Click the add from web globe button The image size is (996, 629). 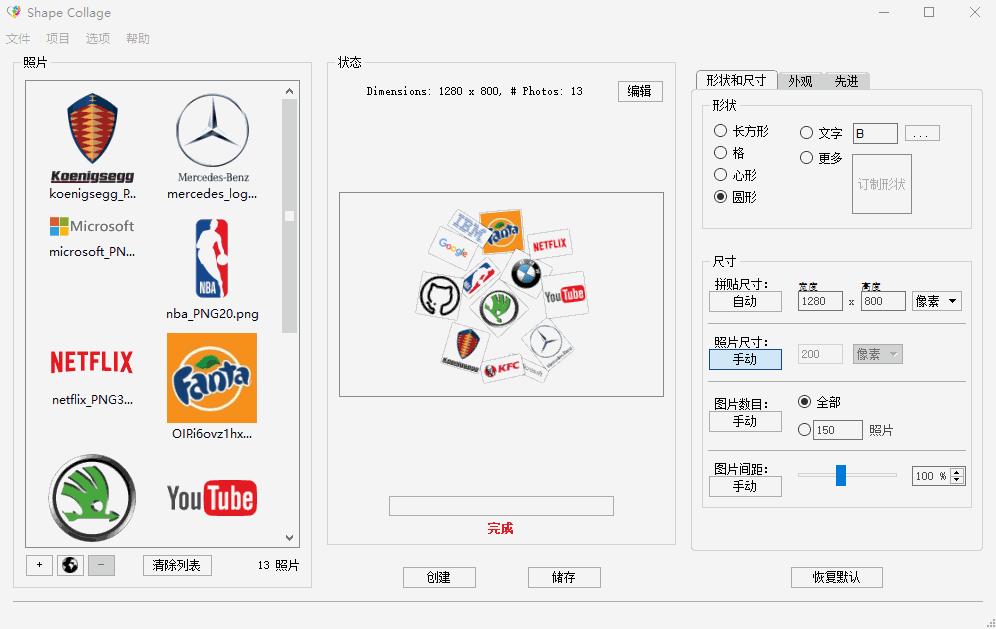pyautogui.click(x=71, y=565)
